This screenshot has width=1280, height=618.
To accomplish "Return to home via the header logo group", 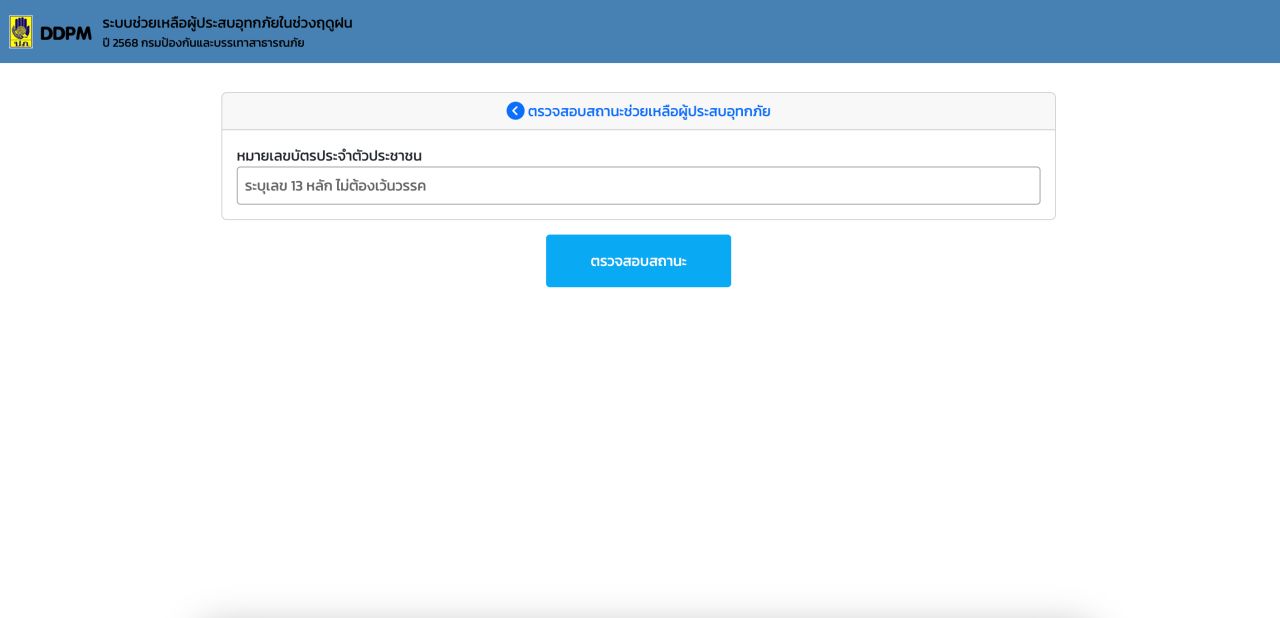I will point(50,32).
